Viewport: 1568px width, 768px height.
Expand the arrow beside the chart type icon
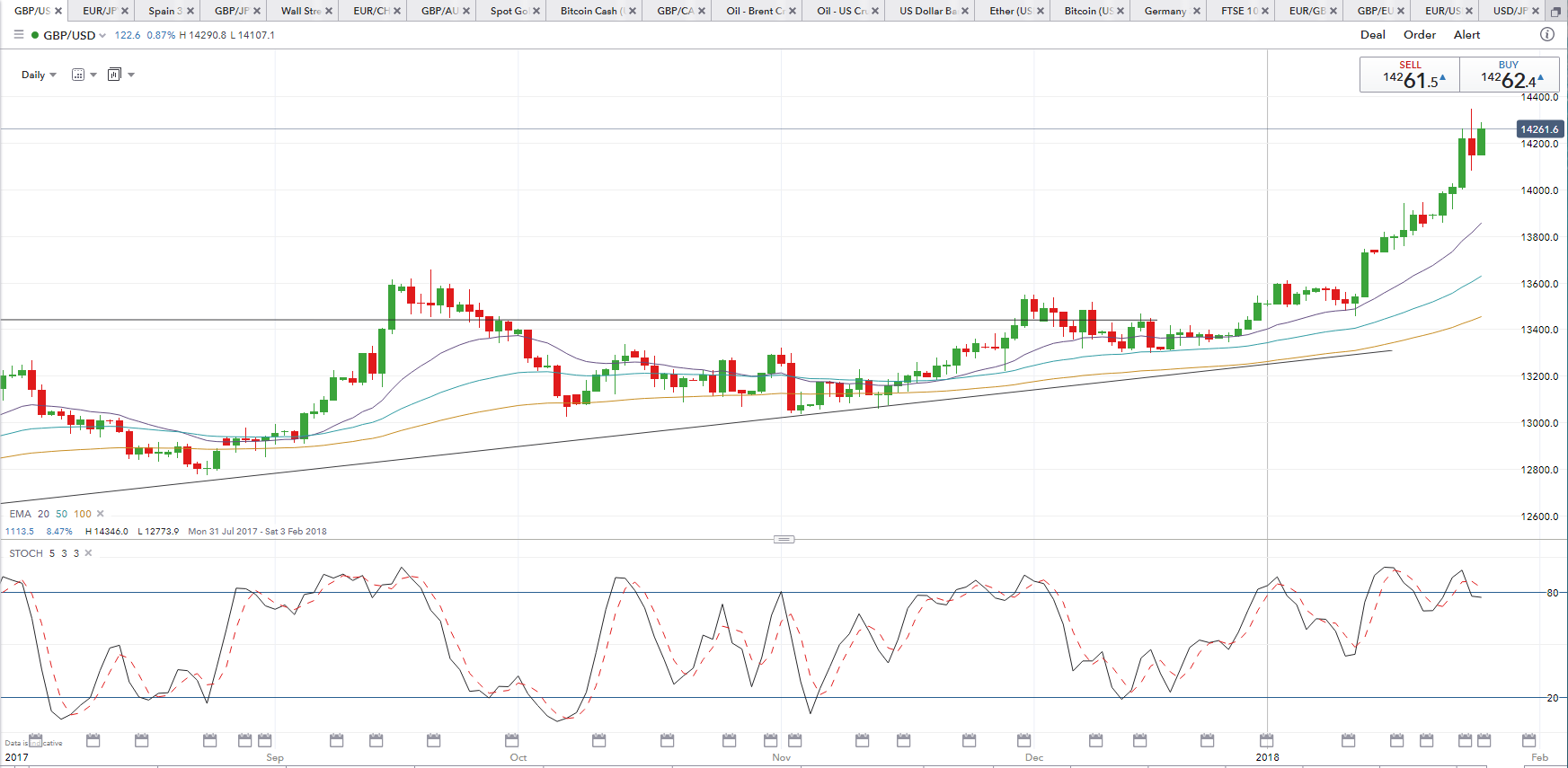pyautogui.click(x=131, y=75)
